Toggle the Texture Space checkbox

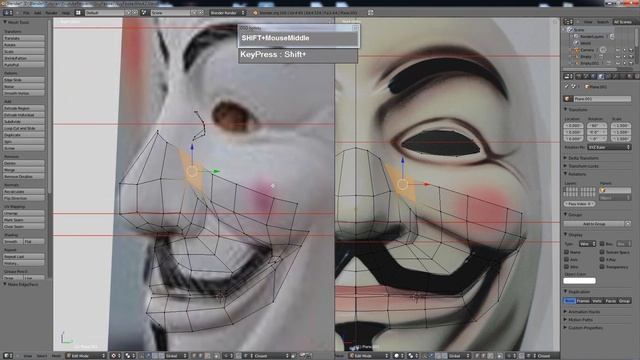click(x=602, y=252)
